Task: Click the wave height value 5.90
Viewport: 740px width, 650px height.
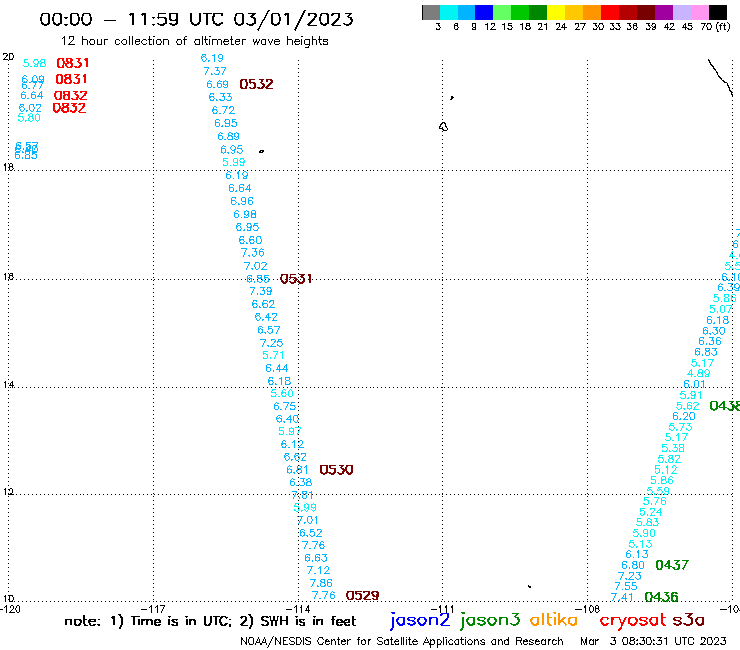Action: coord(644,533)
